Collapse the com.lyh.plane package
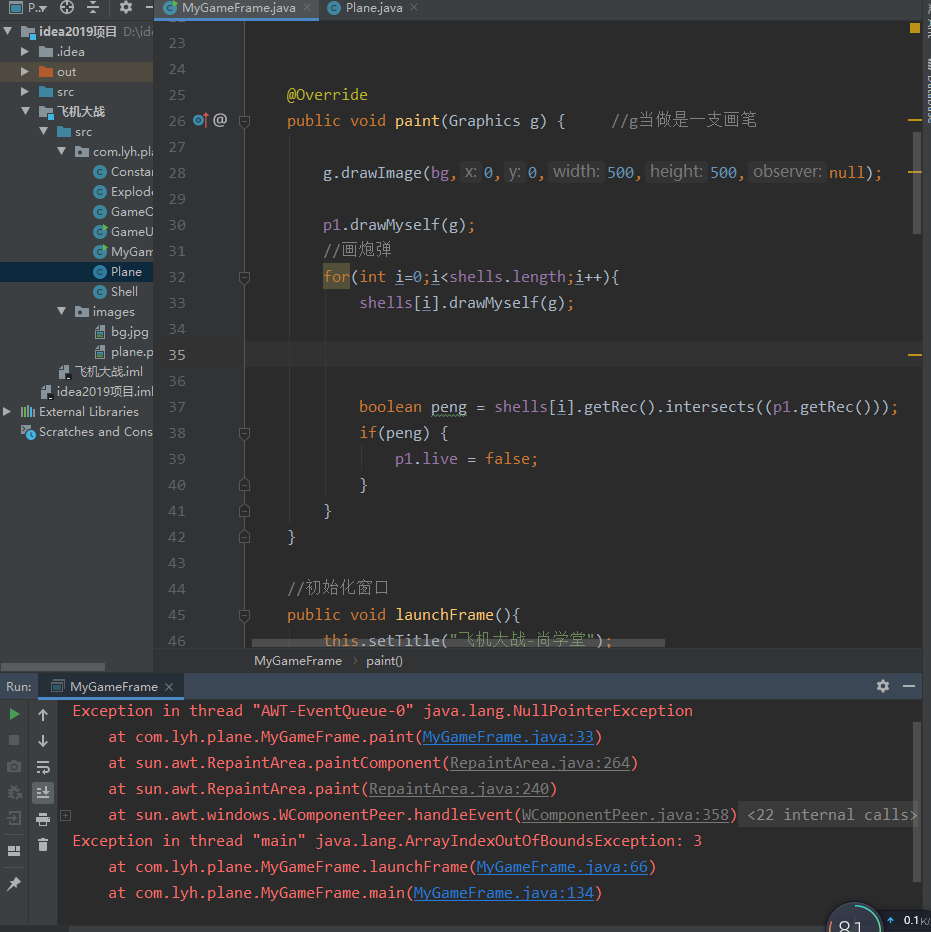The image size is (931, 932). coord(62,151)
